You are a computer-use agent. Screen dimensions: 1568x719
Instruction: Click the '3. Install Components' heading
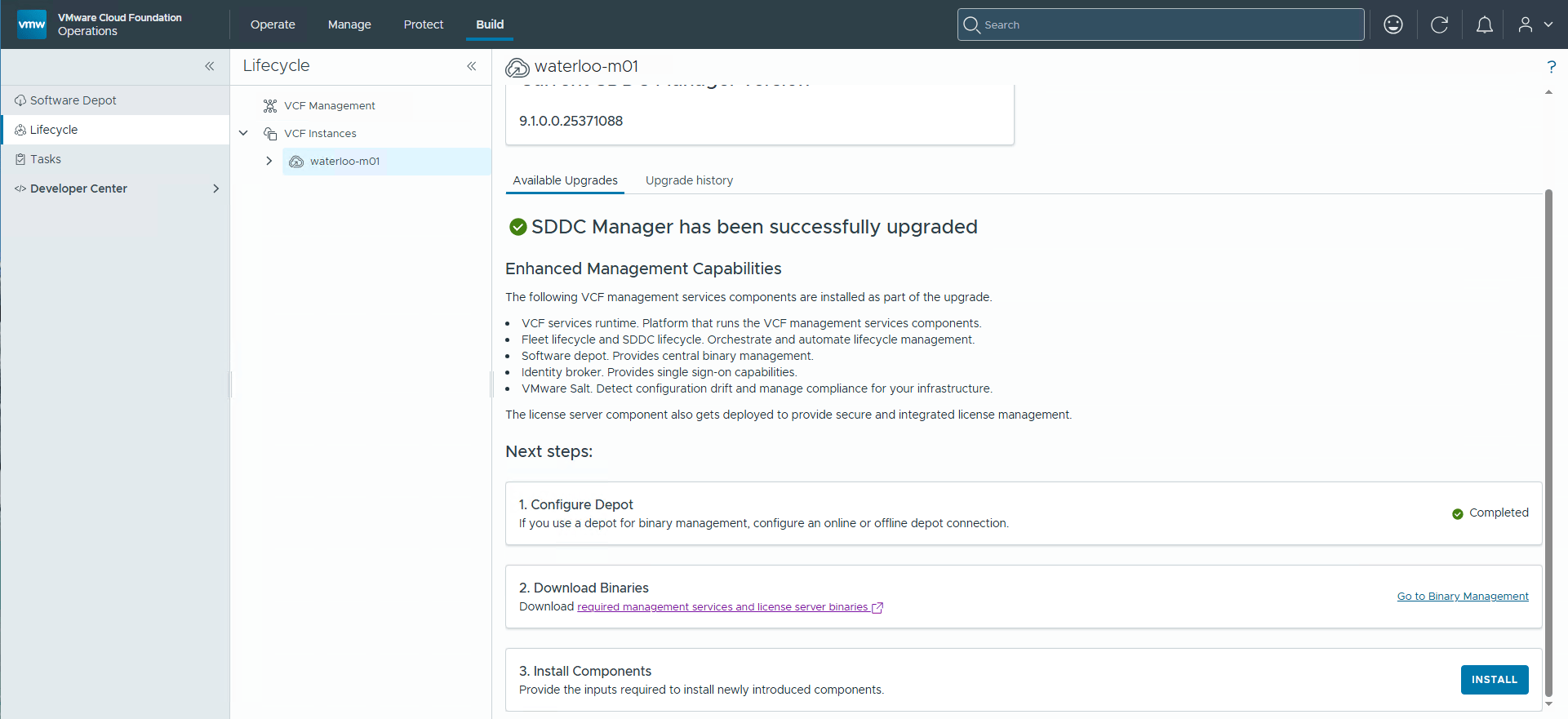click(x=585, y=671)
